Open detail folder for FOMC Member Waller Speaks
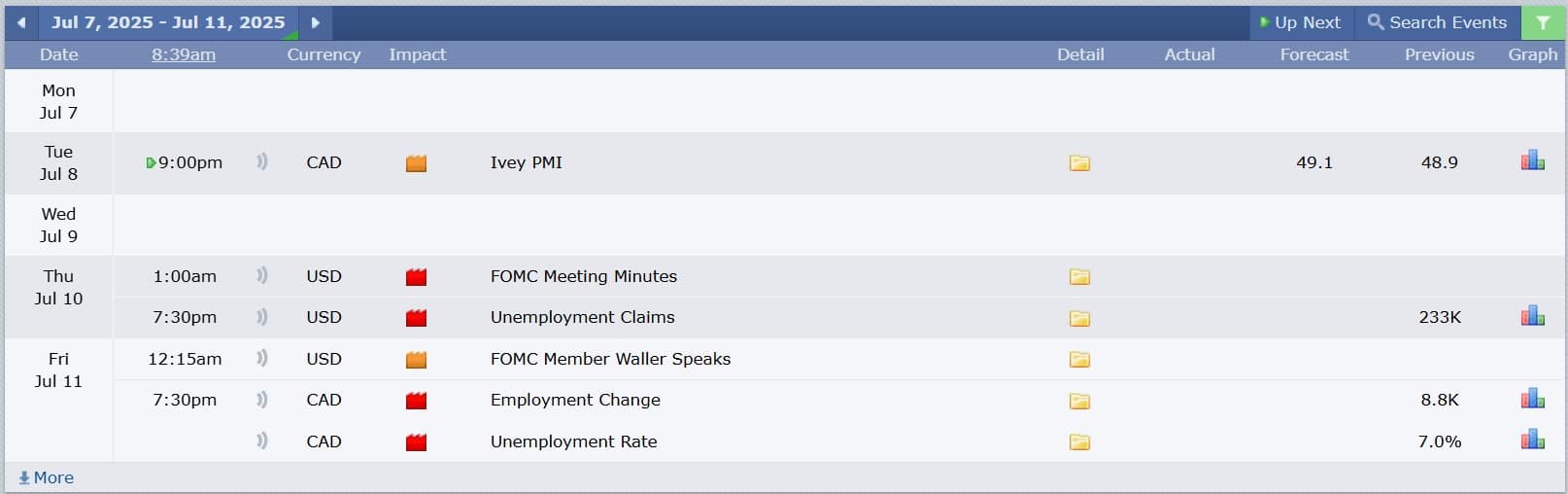 pyautogui.click(x=1079, y=359)
